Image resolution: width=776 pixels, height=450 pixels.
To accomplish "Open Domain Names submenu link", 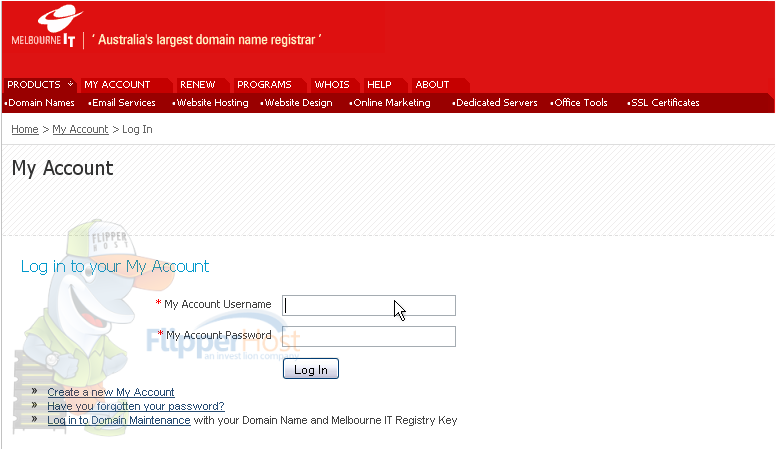I will (41, 102).
